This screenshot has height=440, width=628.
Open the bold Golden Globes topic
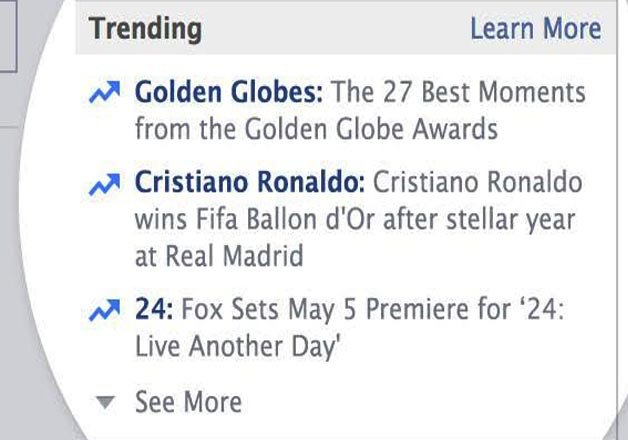(229, 94)
